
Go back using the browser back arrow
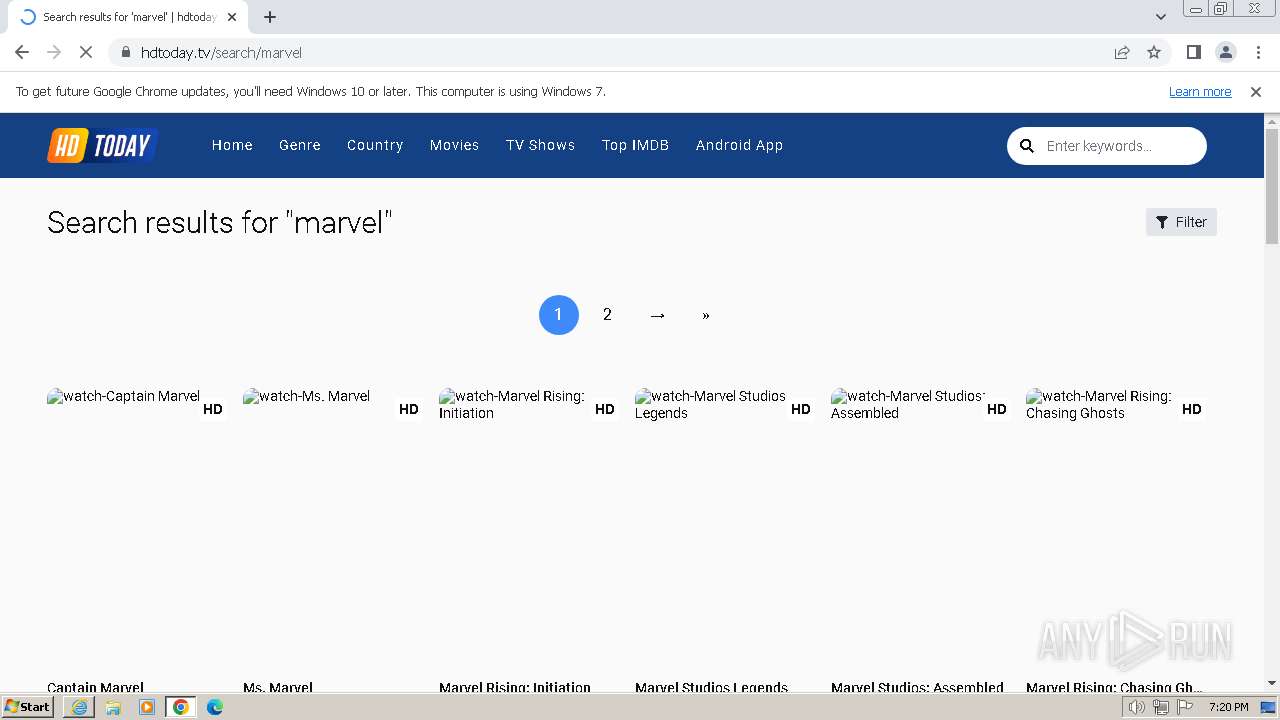point(22,52)
